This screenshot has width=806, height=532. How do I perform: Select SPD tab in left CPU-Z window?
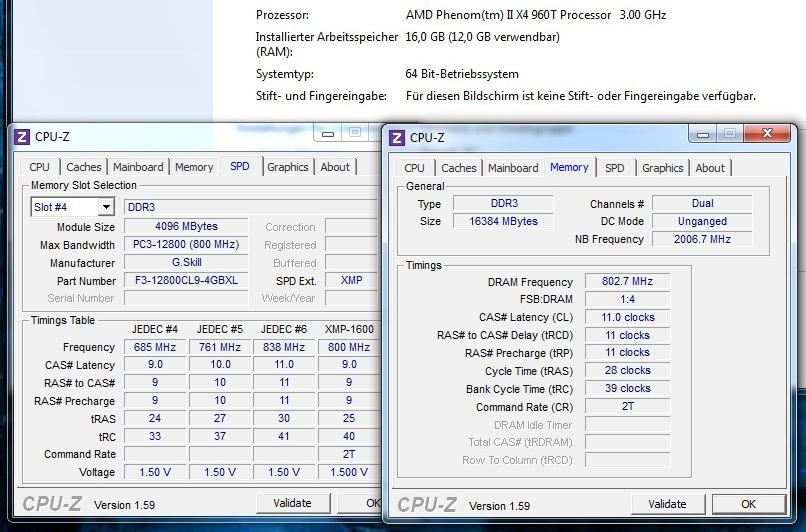pos(240,166)
